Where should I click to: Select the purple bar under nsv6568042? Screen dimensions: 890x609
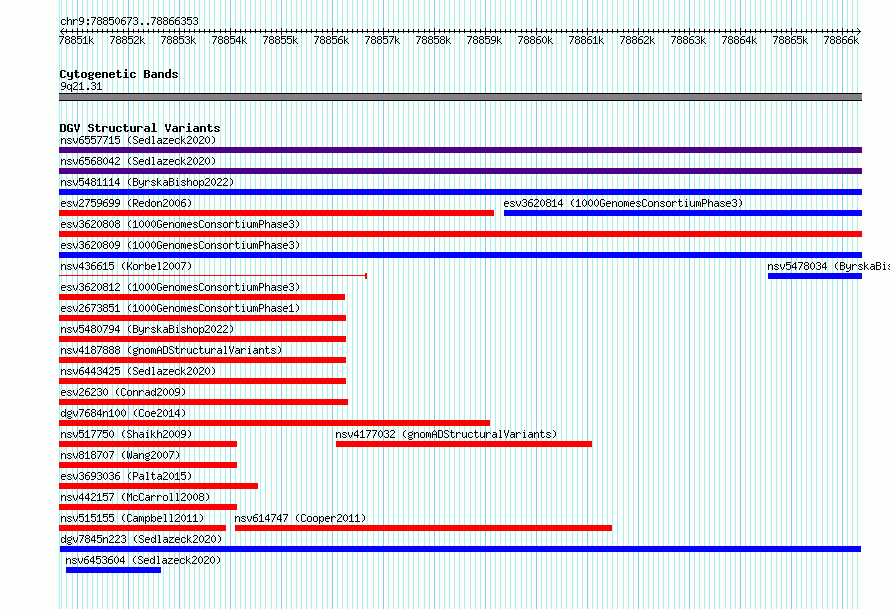click(460, 171)
